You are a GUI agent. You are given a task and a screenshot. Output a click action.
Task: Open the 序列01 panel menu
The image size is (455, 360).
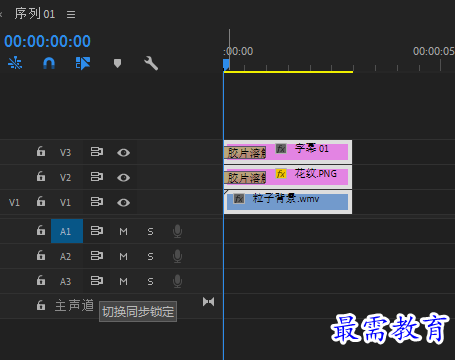pyautogui.click(x=71, y=14)
